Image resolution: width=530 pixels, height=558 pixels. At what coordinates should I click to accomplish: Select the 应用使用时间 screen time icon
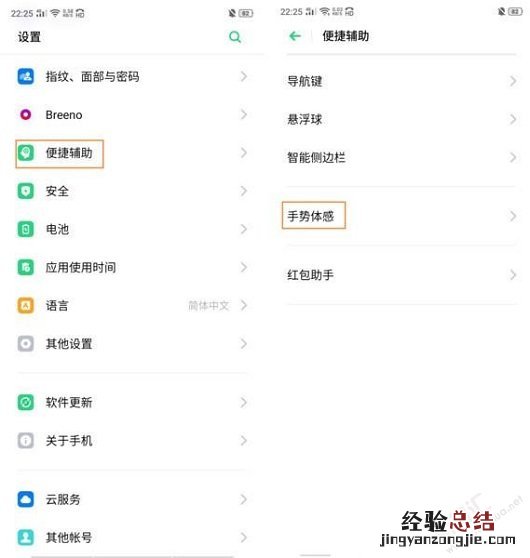[26, 267]
